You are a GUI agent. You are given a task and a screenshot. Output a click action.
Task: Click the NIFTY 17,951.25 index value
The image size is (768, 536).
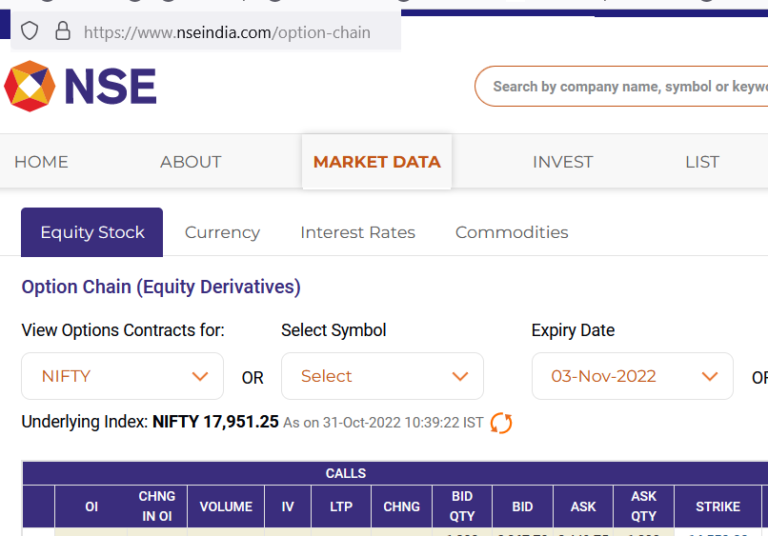(216, 422)
